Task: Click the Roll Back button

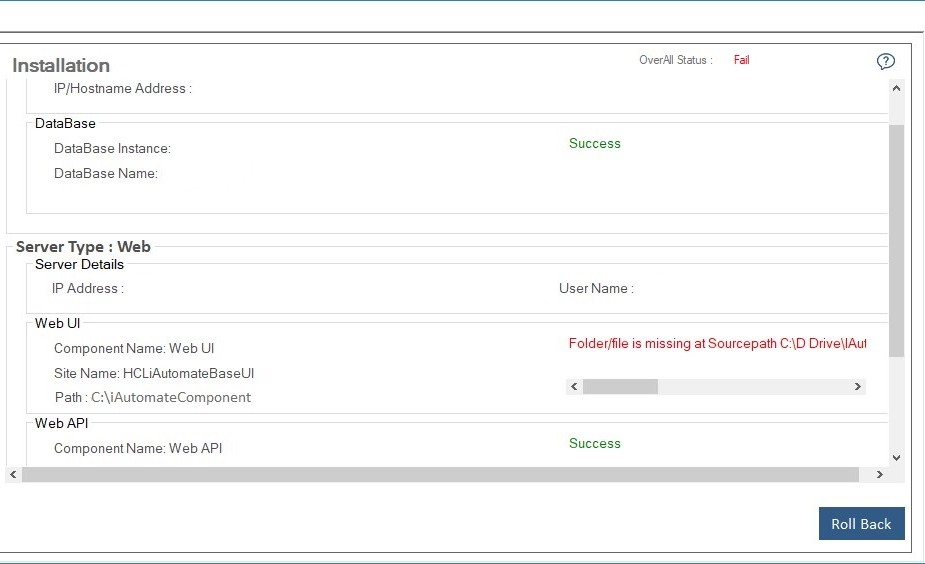Action: pyautogui.click(x=861, y=524)
